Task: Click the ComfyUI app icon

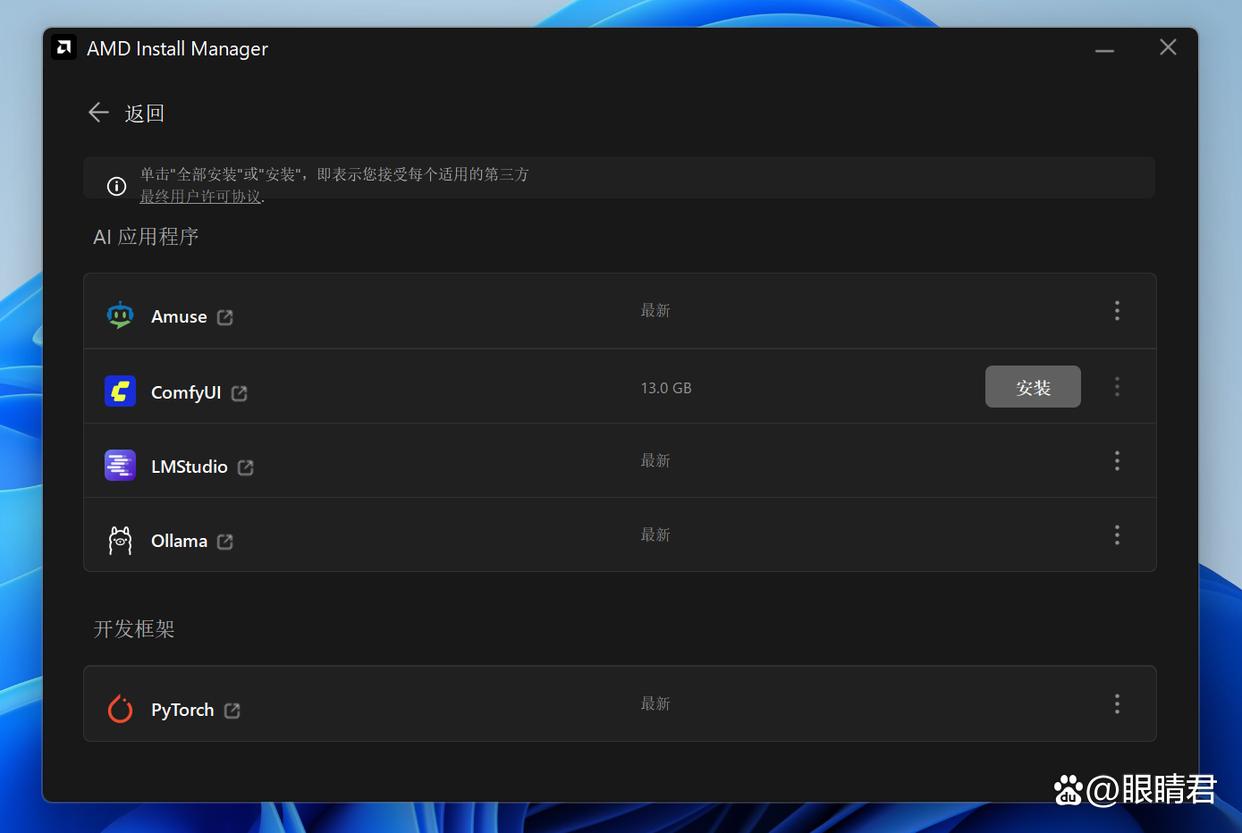Action: pos(120,391)
